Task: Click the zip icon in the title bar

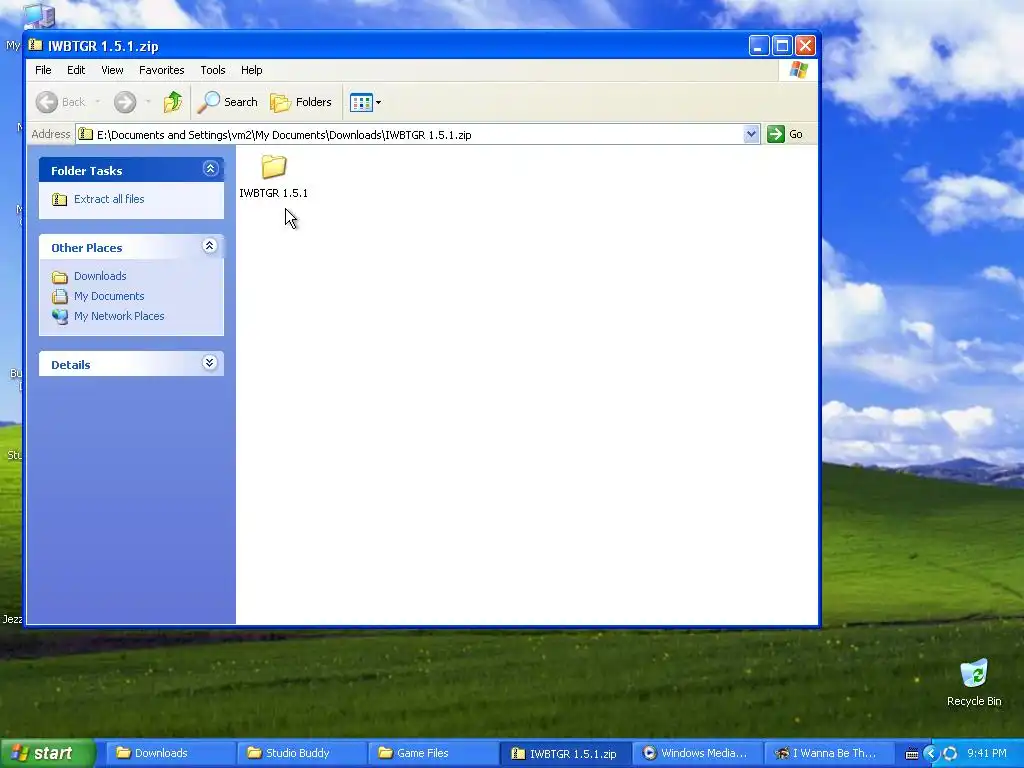Action: [35, 45]
